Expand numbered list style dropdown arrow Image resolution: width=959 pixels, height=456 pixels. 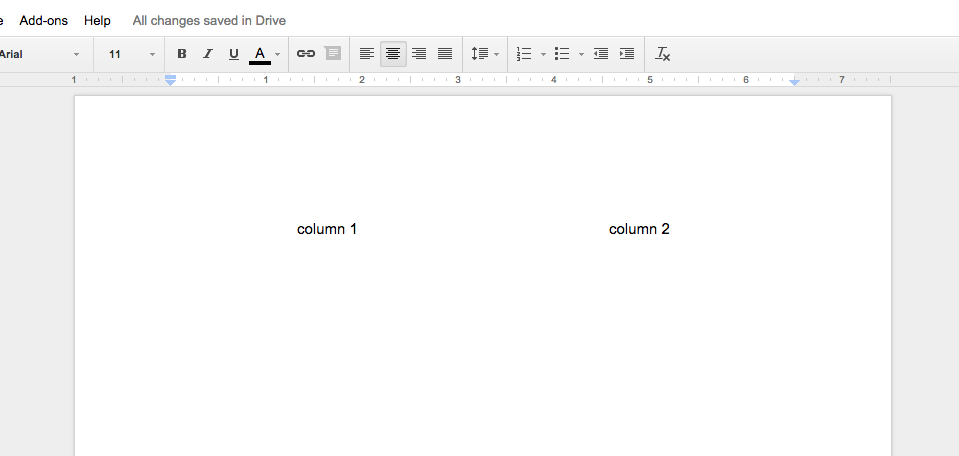click(543, 54)
